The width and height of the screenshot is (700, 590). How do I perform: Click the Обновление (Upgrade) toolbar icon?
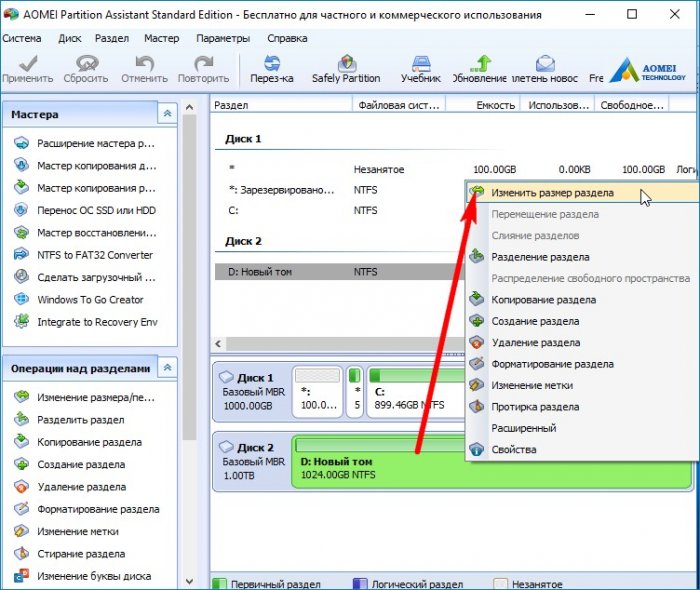[480, 69]
